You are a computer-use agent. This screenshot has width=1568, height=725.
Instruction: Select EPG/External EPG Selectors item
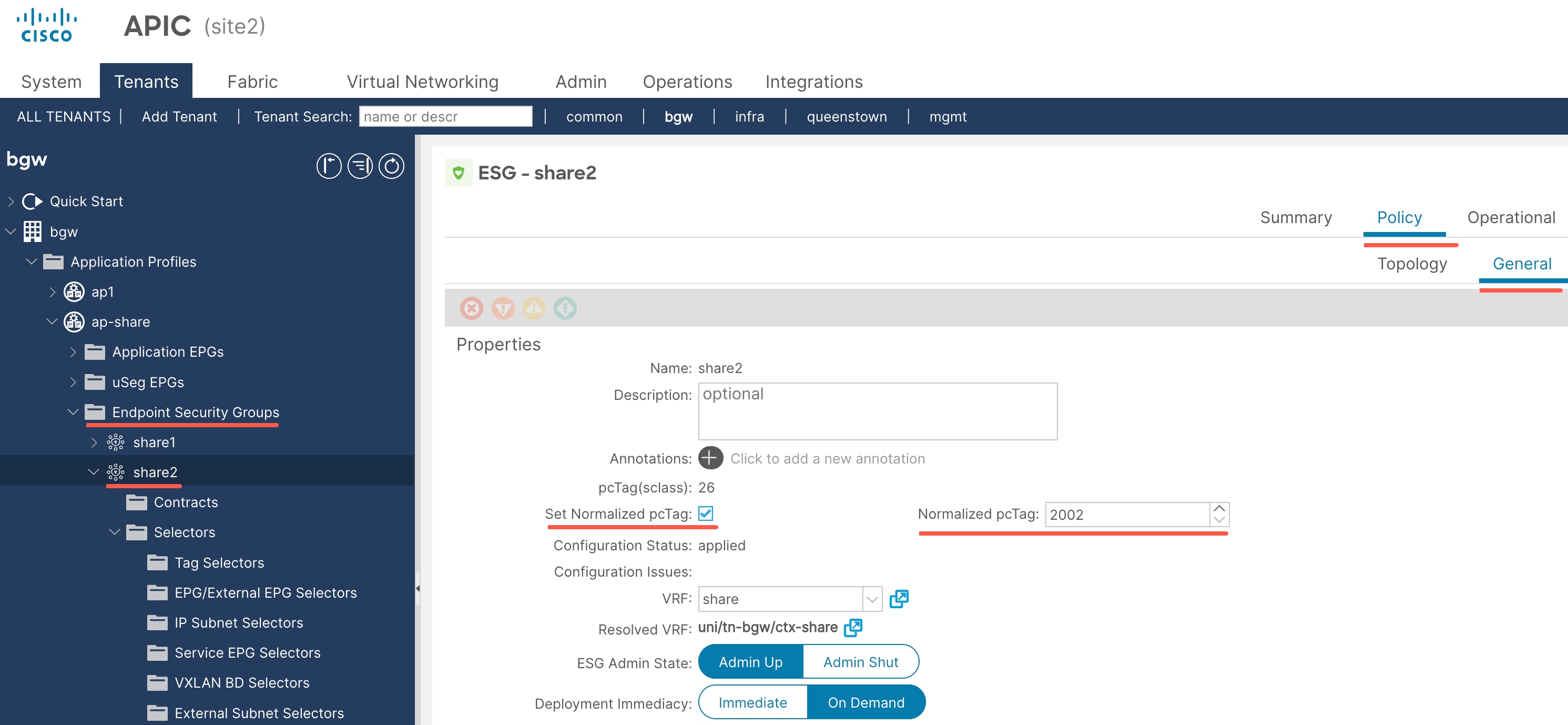(x=266, y=593)
